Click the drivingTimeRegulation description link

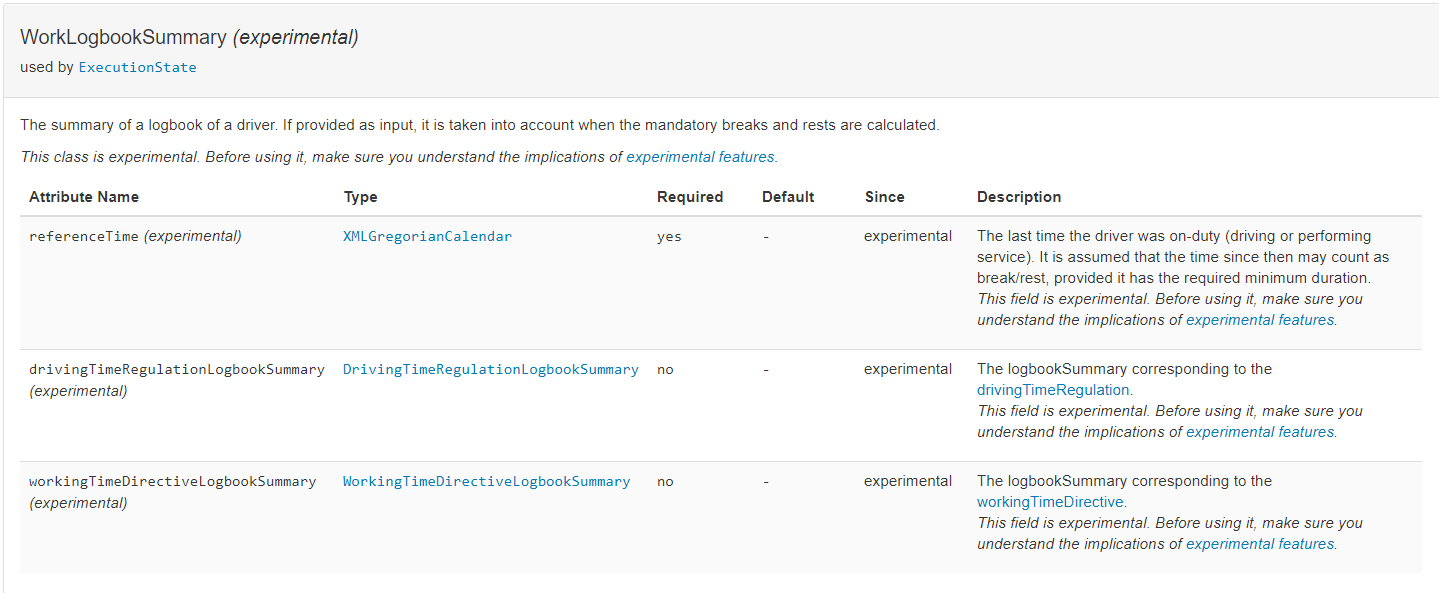point(1053,390)
